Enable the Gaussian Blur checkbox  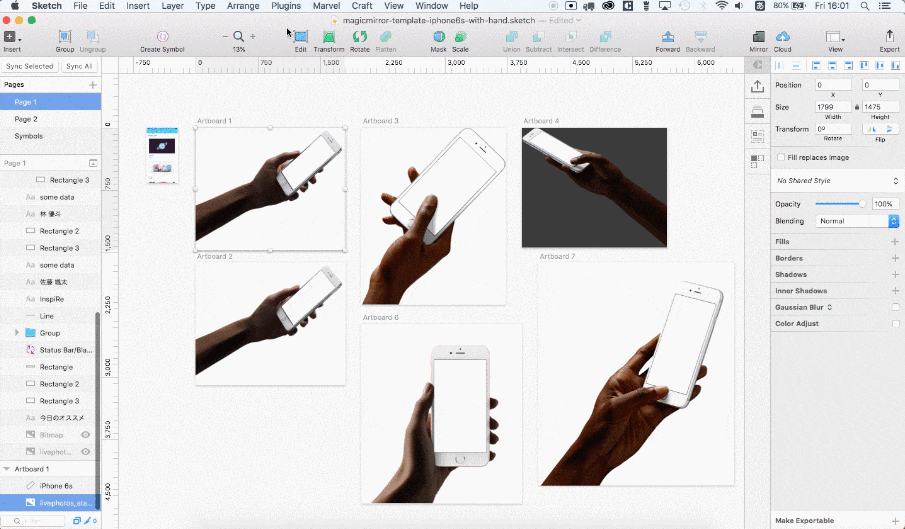(x=895, y=307)
